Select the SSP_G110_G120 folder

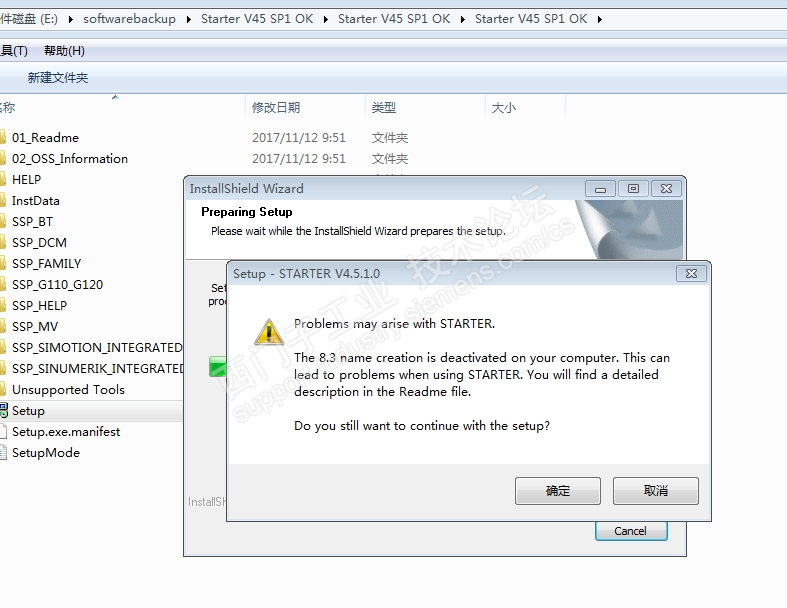pyautogui.click(x=57, y=285)
